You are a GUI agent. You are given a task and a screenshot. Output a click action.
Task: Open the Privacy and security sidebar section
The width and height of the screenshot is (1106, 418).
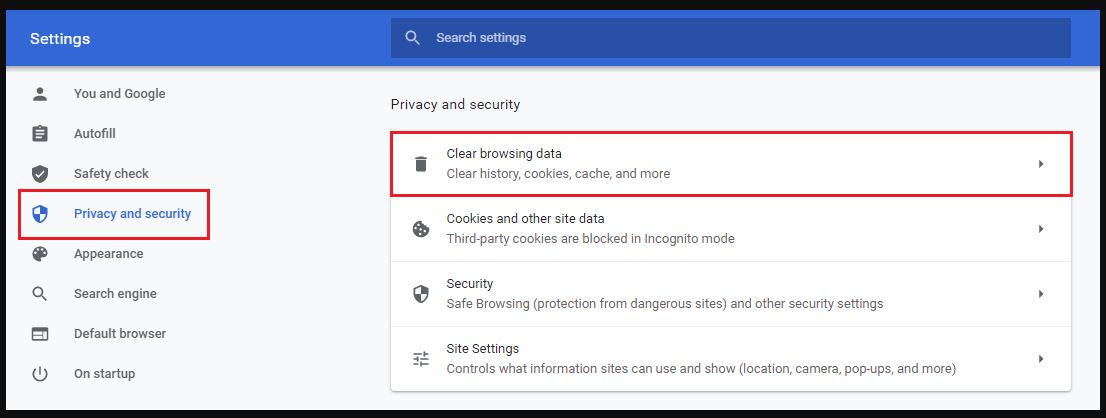coord(132,214)
